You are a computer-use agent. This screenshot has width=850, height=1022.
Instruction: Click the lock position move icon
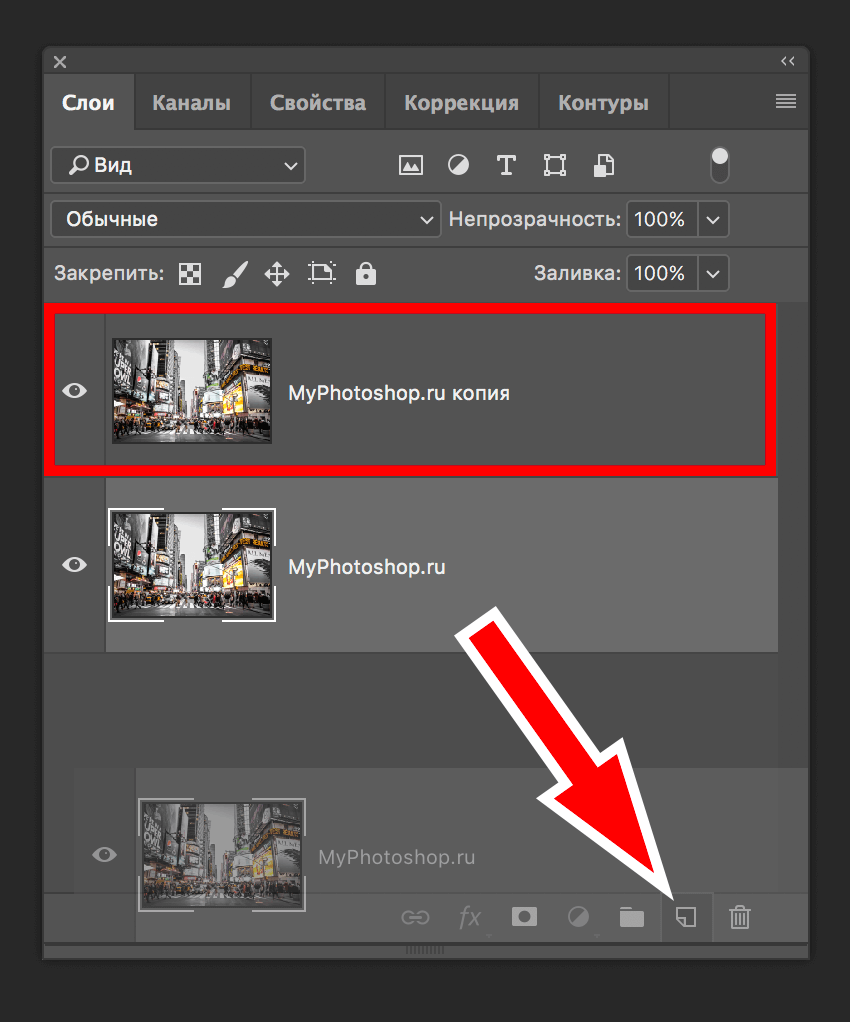(x=276, y=273)
